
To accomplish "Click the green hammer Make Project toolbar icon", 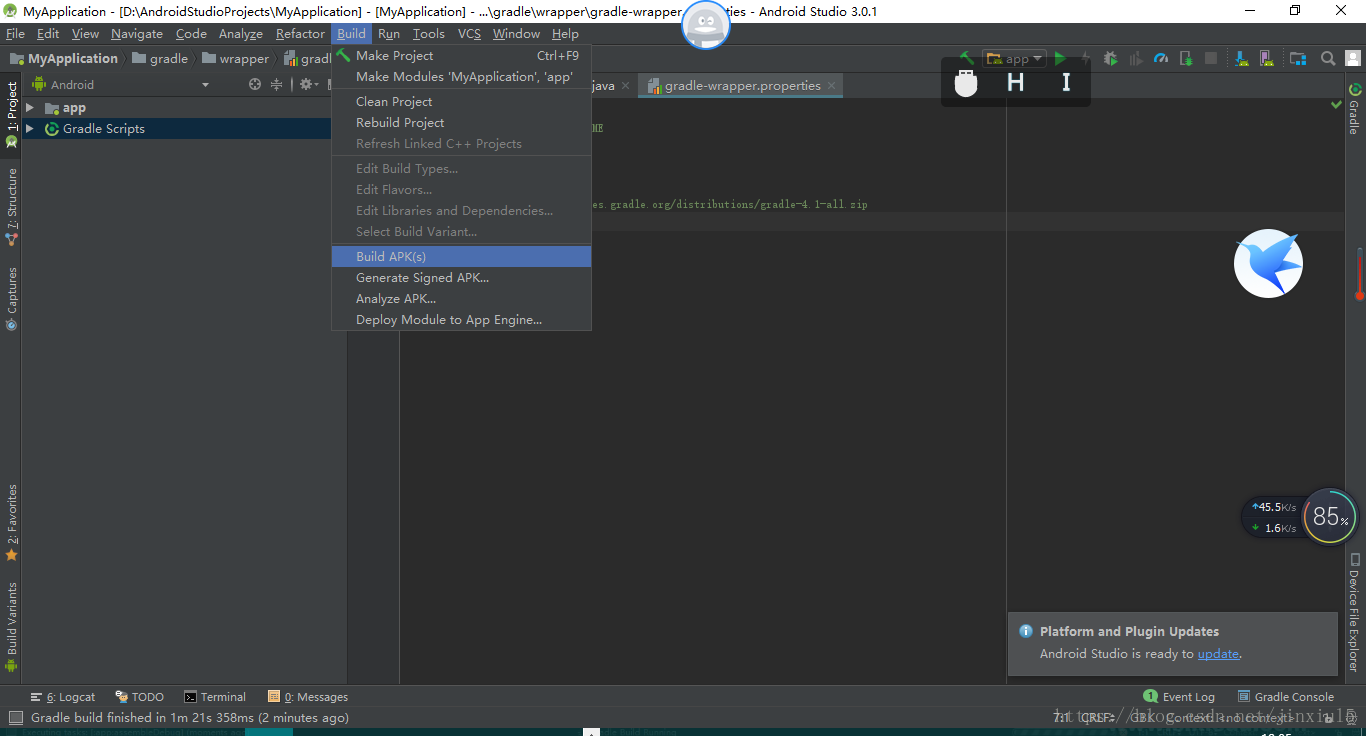I will pyautogui.click(x=966, y=58).
